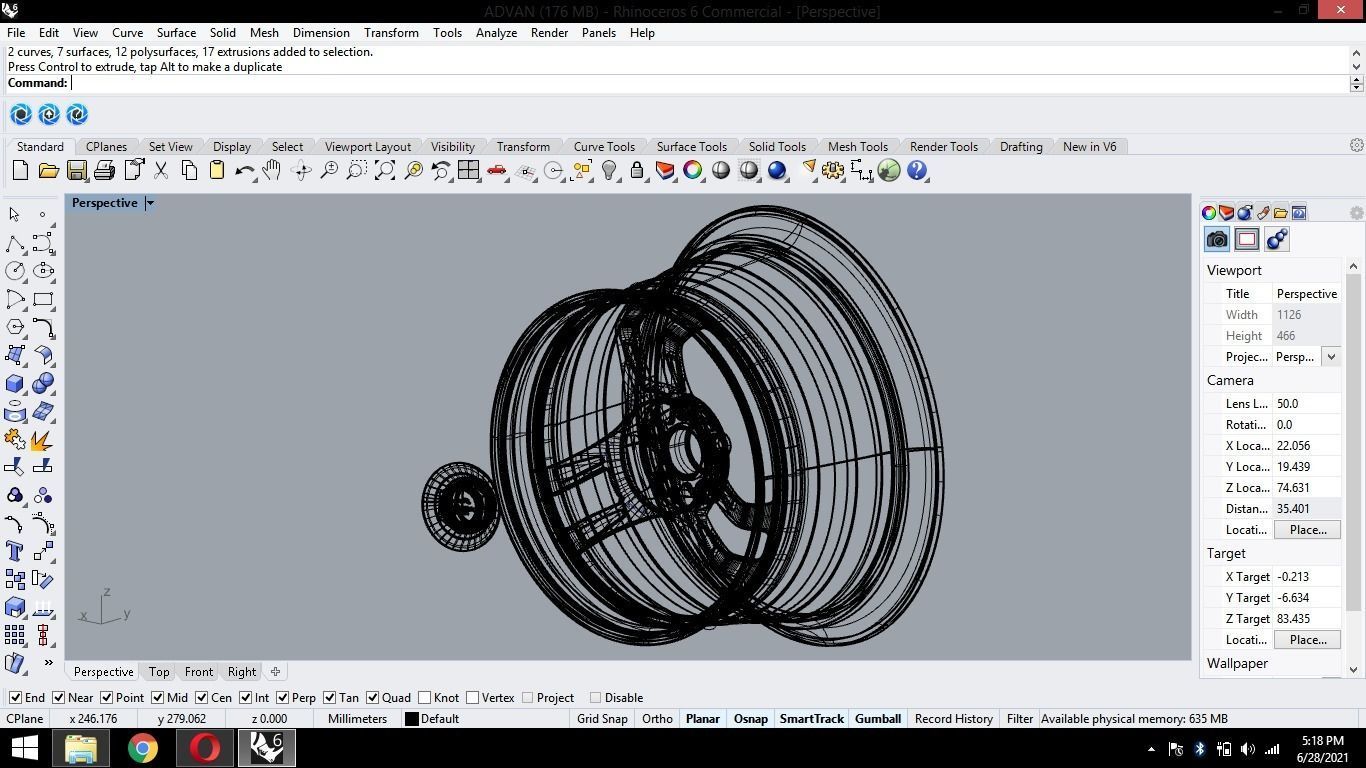
Task: Open Options with the gear icon
Action: pyautogui.click(x=833, y=171)
